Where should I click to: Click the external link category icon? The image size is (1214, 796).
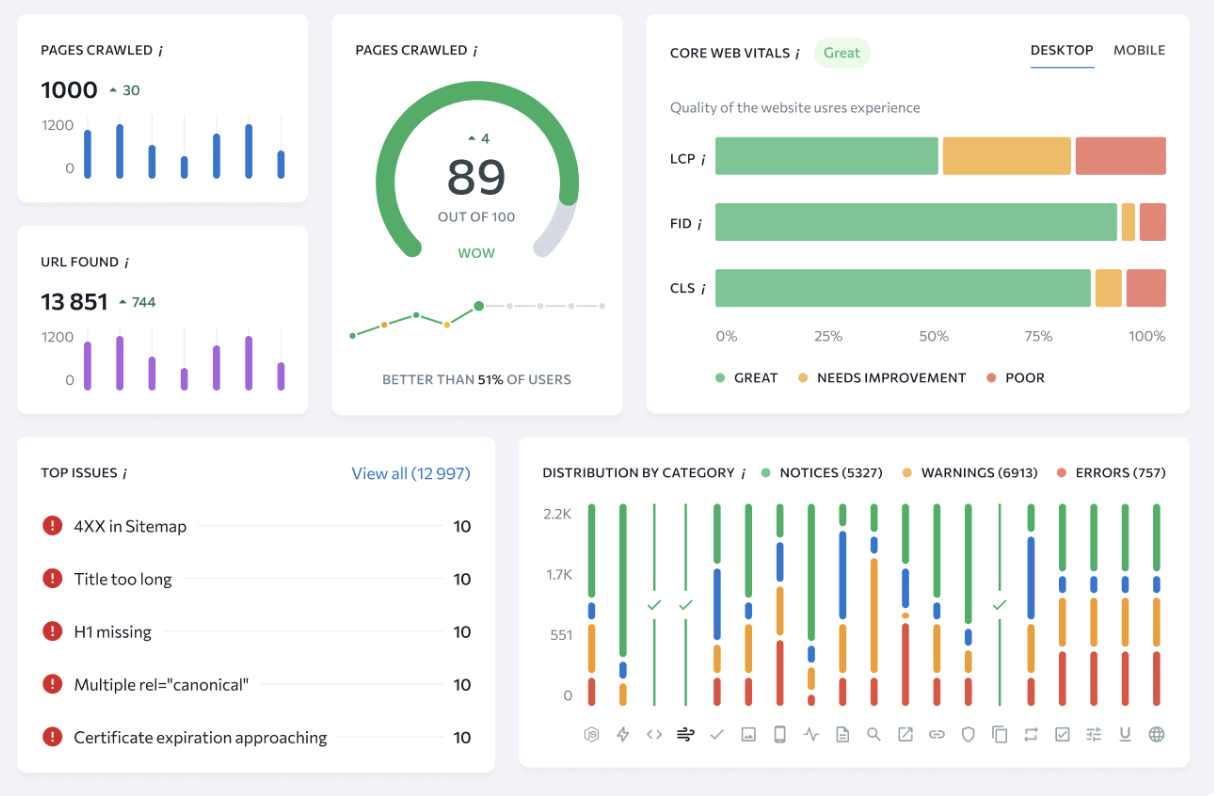coord(905,734)
